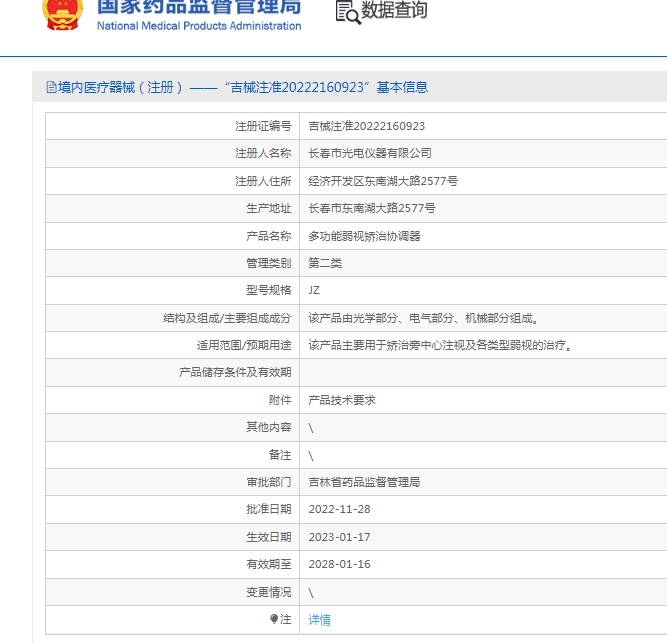
Task: Select expiry date 2028-01-16
Action: point(339,564)
